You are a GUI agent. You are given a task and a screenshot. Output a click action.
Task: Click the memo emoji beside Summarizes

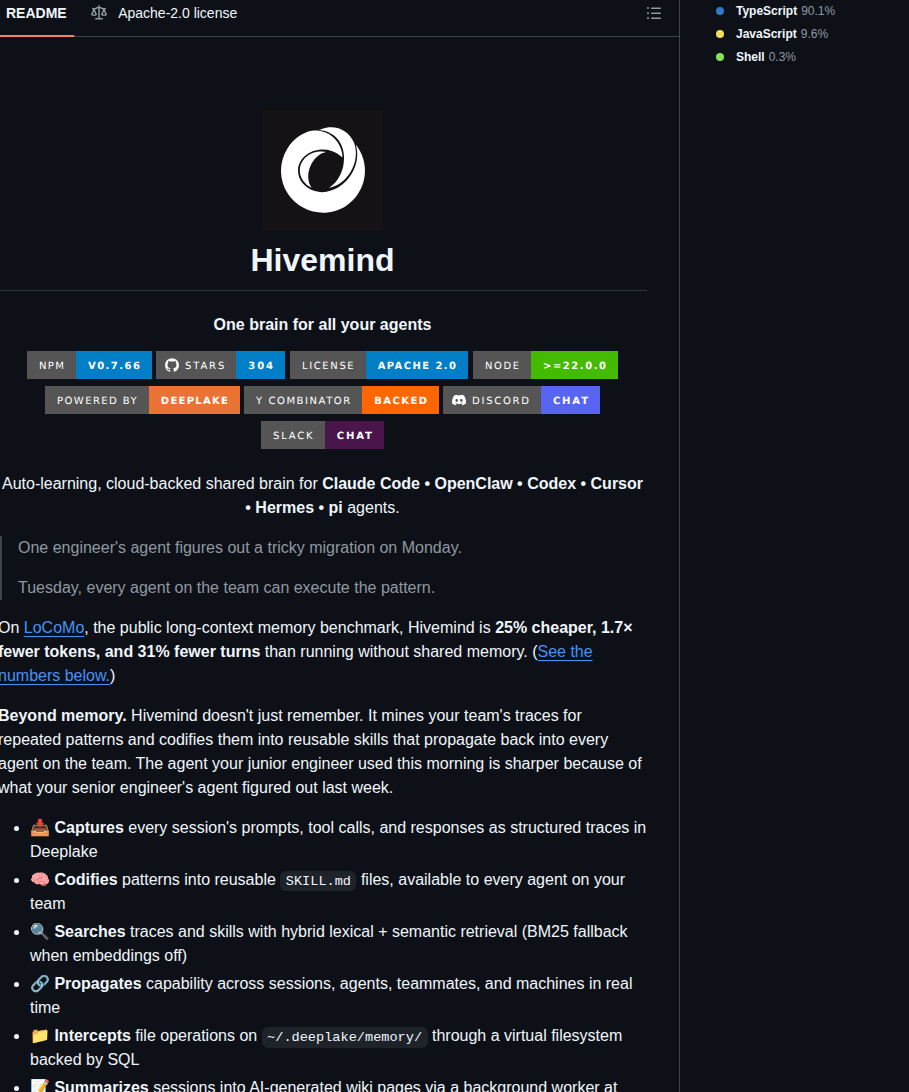tap(40, 1086)
